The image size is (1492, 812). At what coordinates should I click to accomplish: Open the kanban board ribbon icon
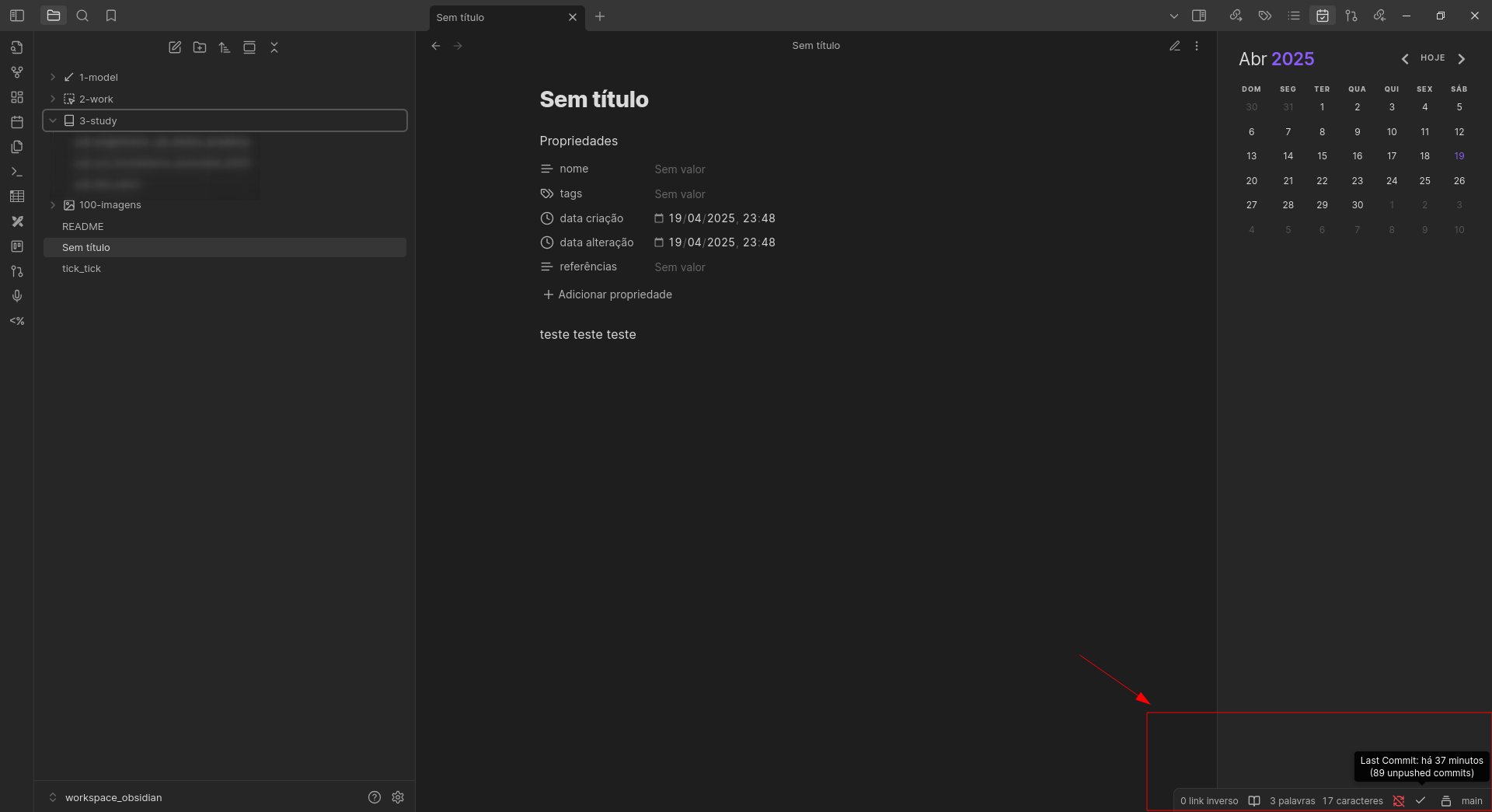pos(17,246)
